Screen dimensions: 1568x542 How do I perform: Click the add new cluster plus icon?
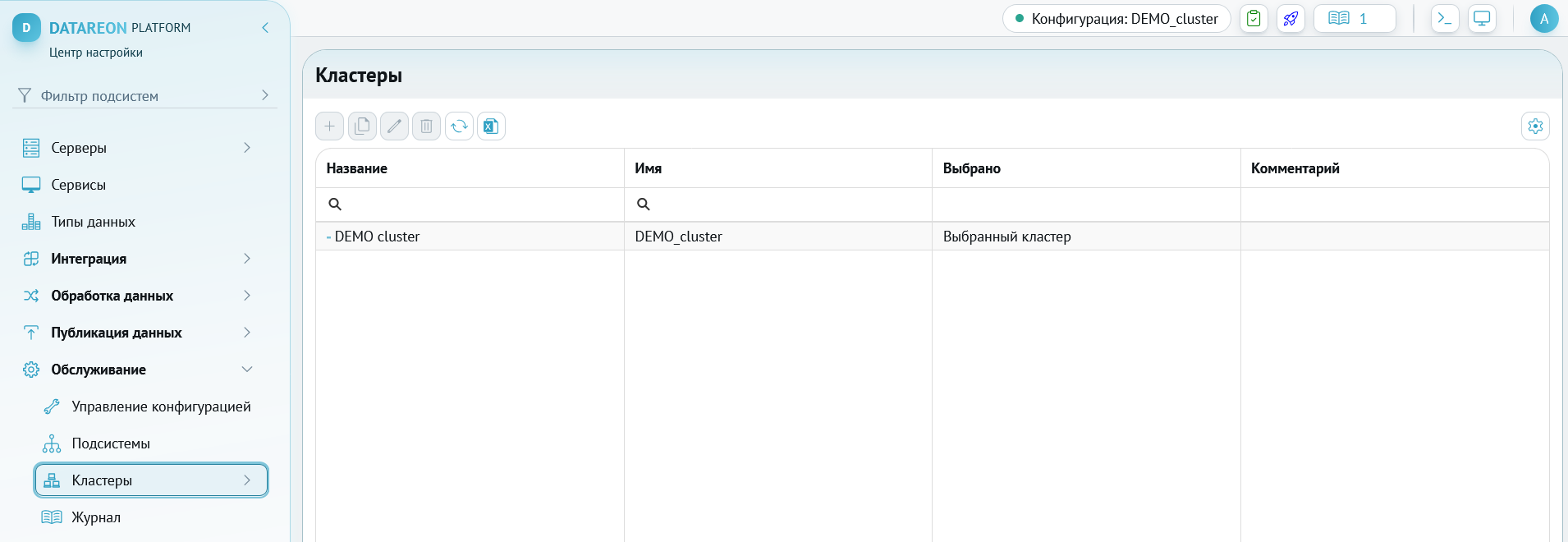[x=330, y=126]
